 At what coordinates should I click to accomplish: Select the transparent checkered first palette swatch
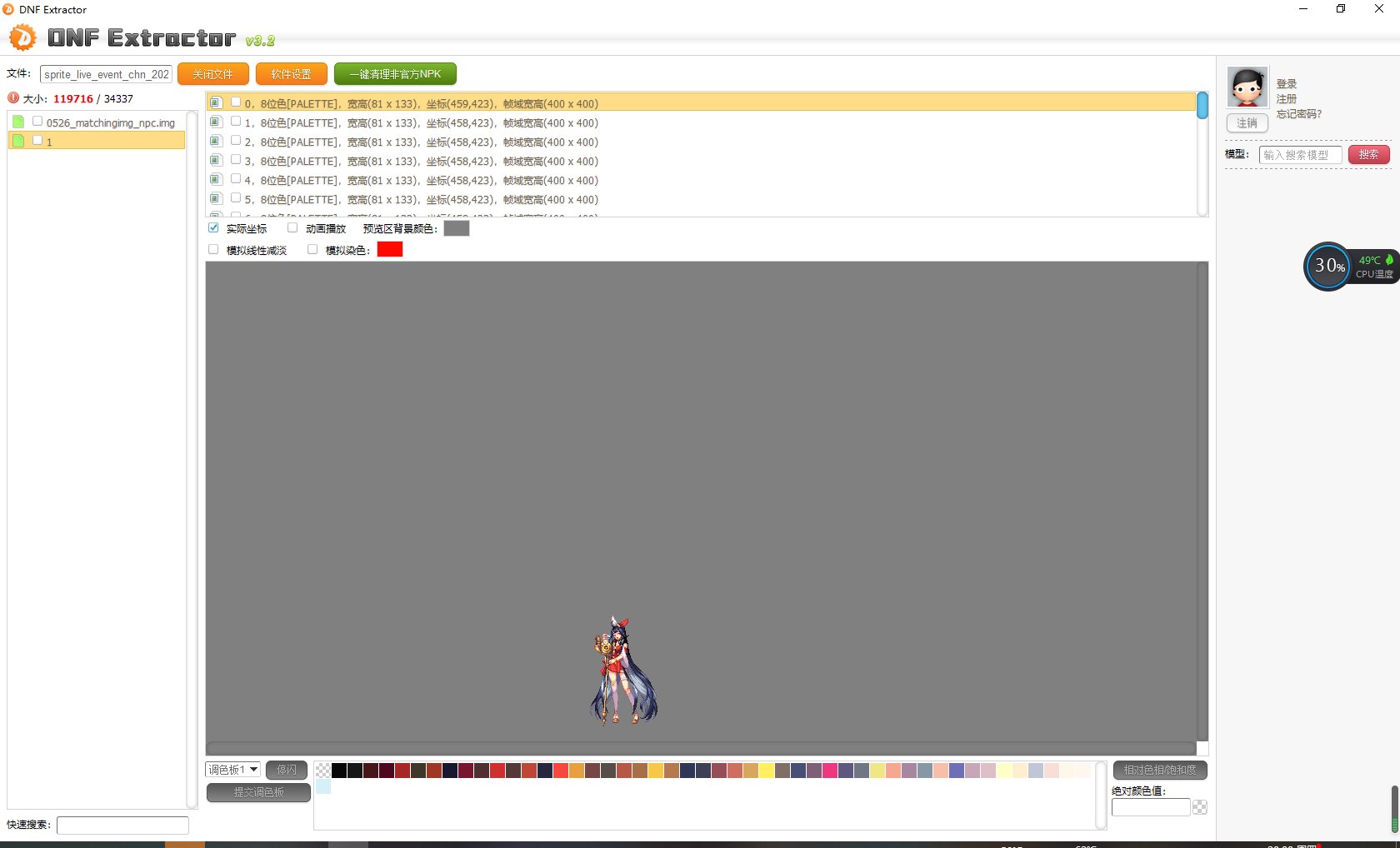coord(323,771)
